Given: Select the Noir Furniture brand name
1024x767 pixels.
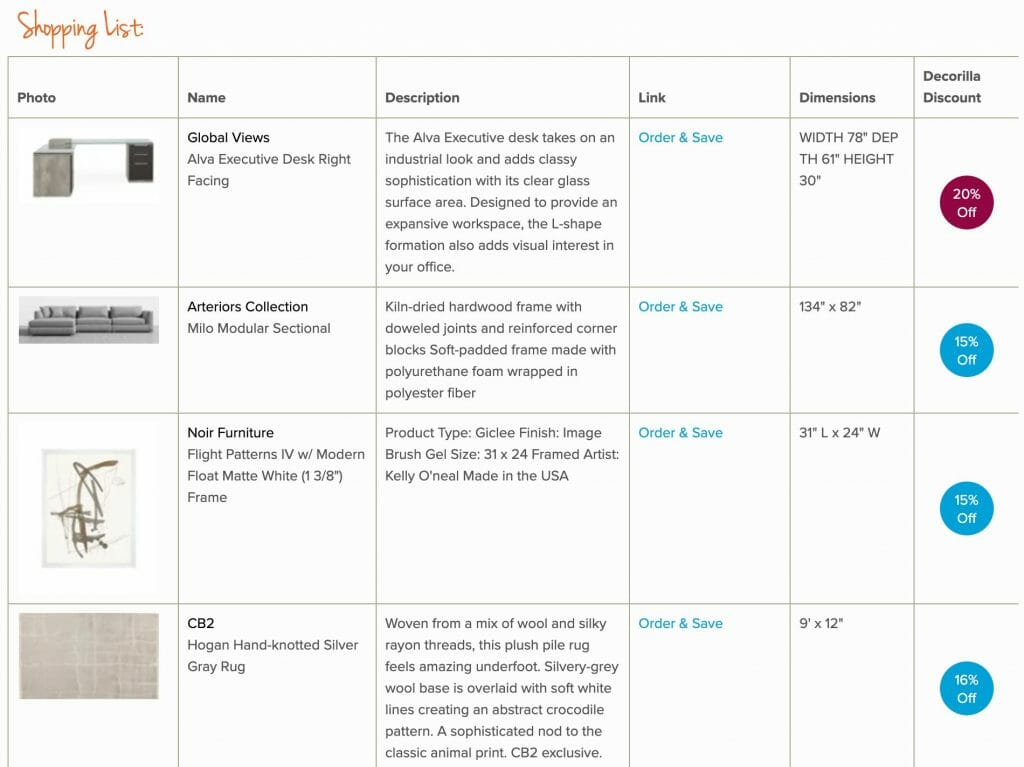Looking at the screenshot, I should [x=231, y=433].
